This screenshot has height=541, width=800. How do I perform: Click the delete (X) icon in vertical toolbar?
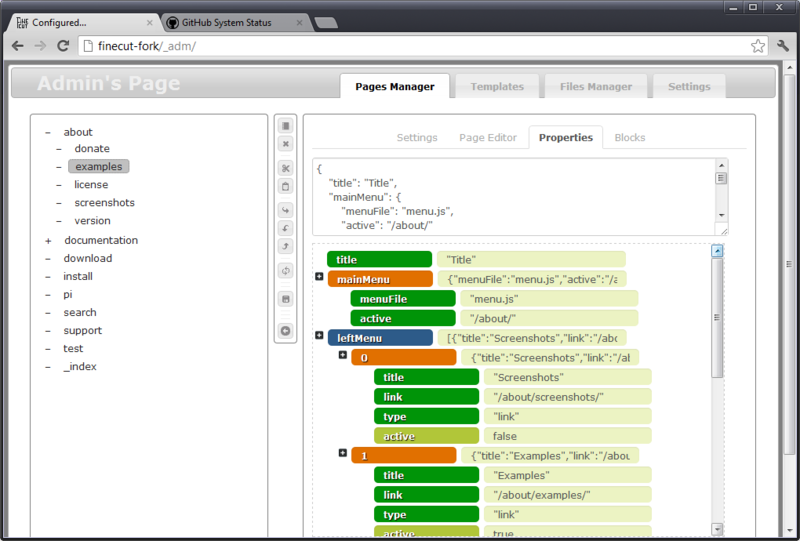286,144
